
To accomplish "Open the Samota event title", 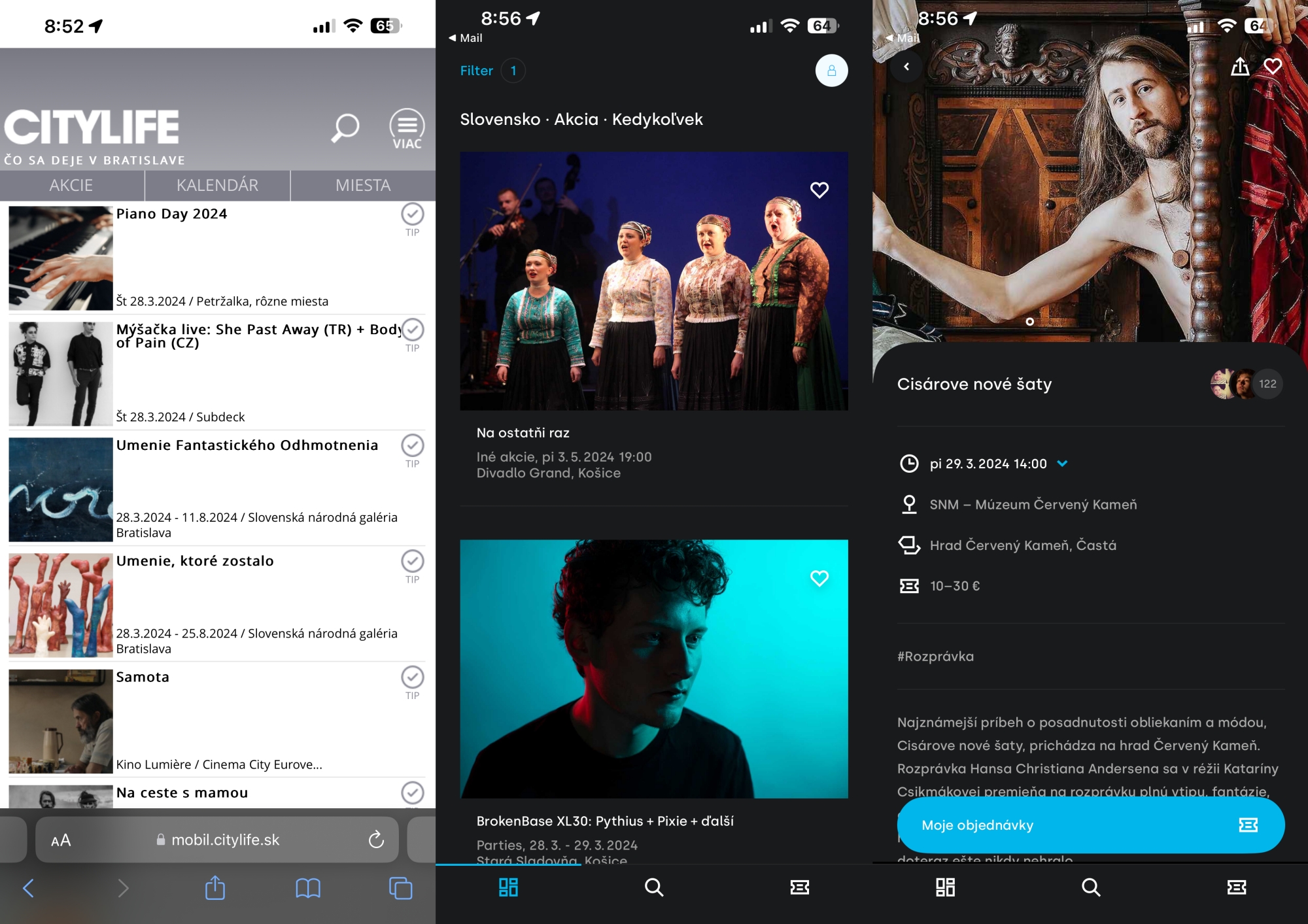I will pyautogui.click(x=143, y=677).
